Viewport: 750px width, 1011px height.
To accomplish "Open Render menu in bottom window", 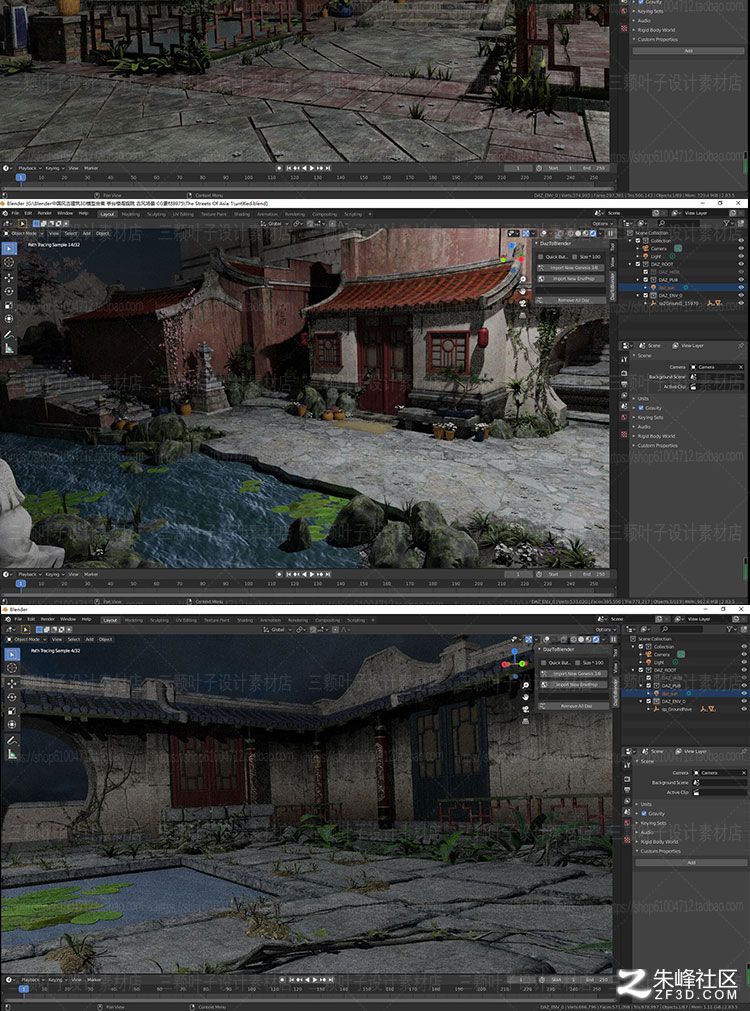I will coord(48,620).
